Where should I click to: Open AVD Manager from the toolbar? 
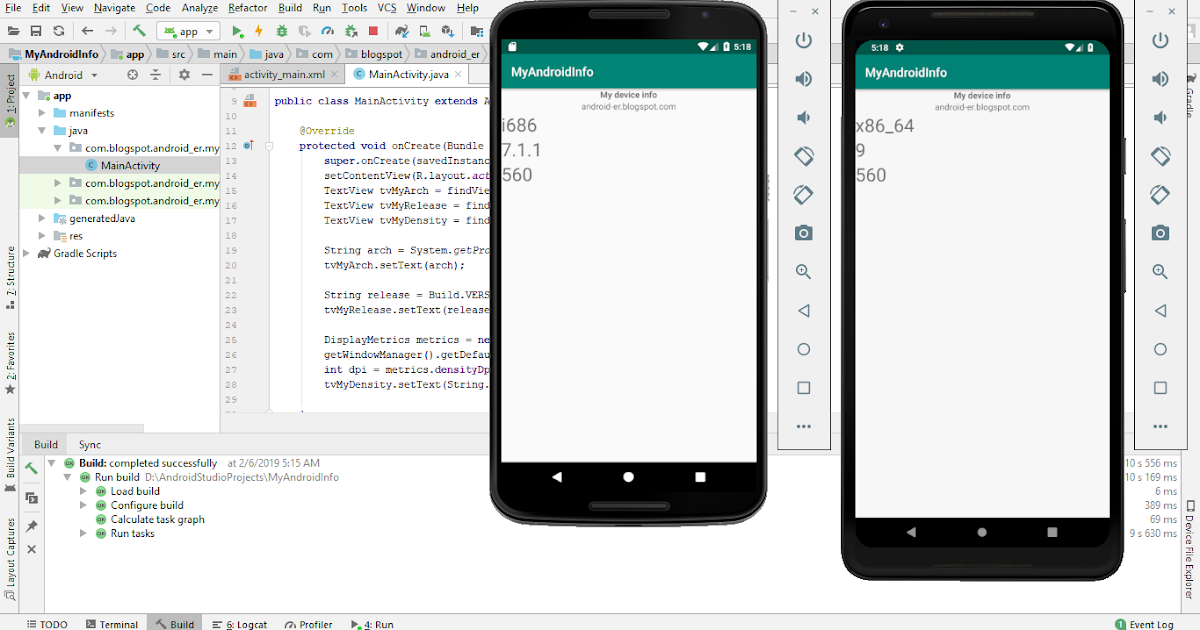(423, 31)
